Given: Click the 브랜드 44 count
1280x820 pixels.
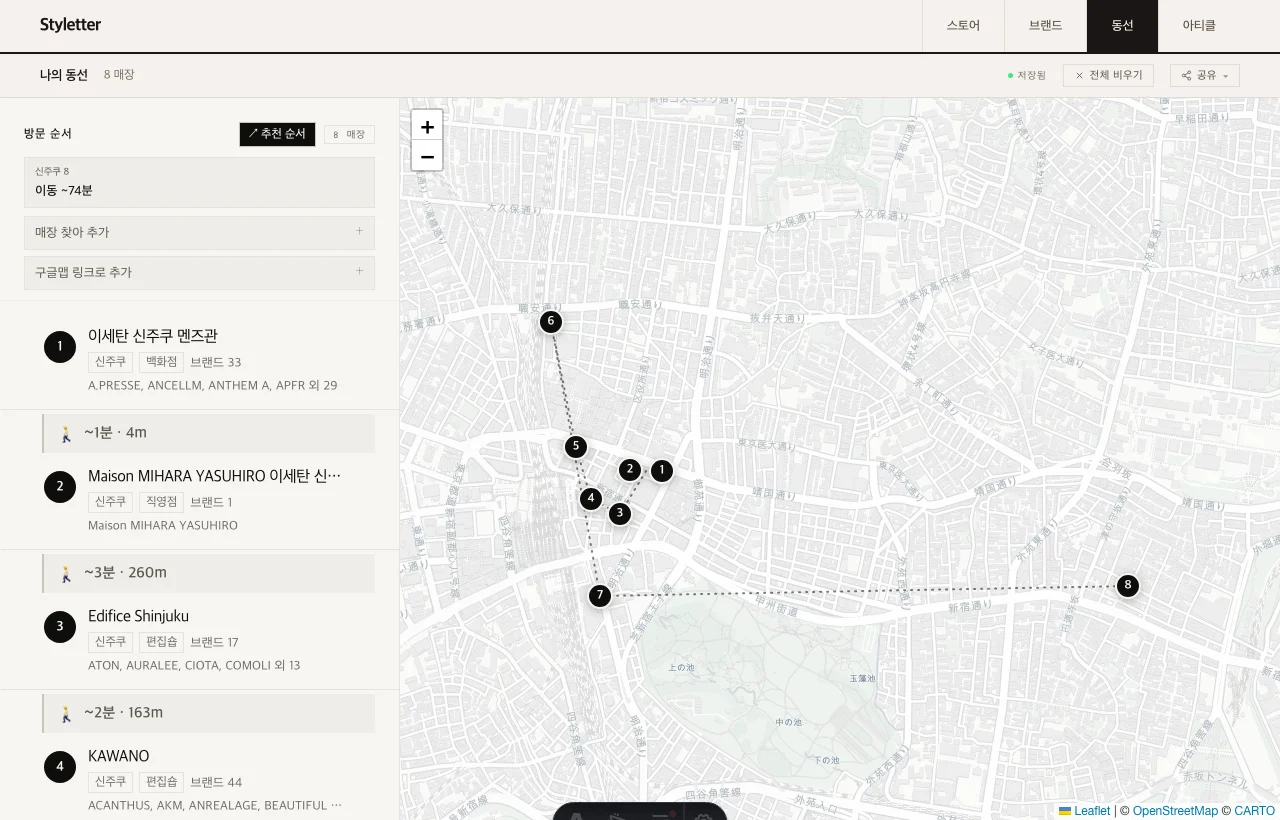Looking at the screenshot, I should pos(216,782).
